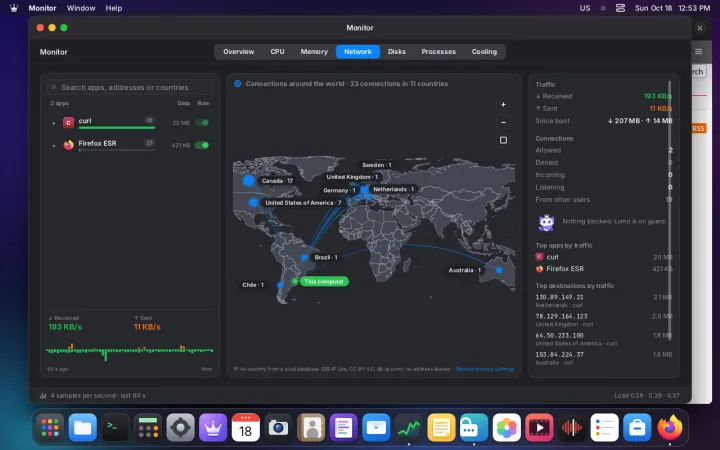The image size is (720, 450).
Task: Go to the Disks tab
Action: point(397,51)
